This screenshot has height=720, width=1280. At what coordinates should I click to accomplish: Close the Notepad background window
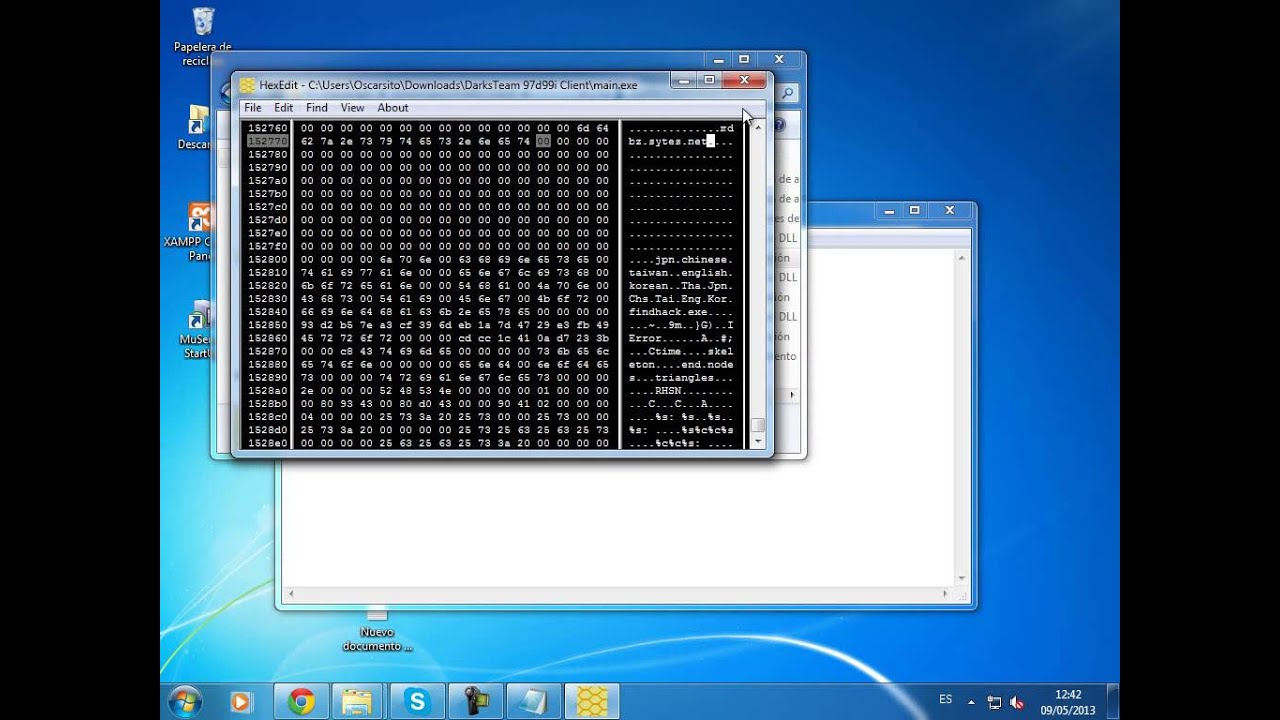coord(950,210)
